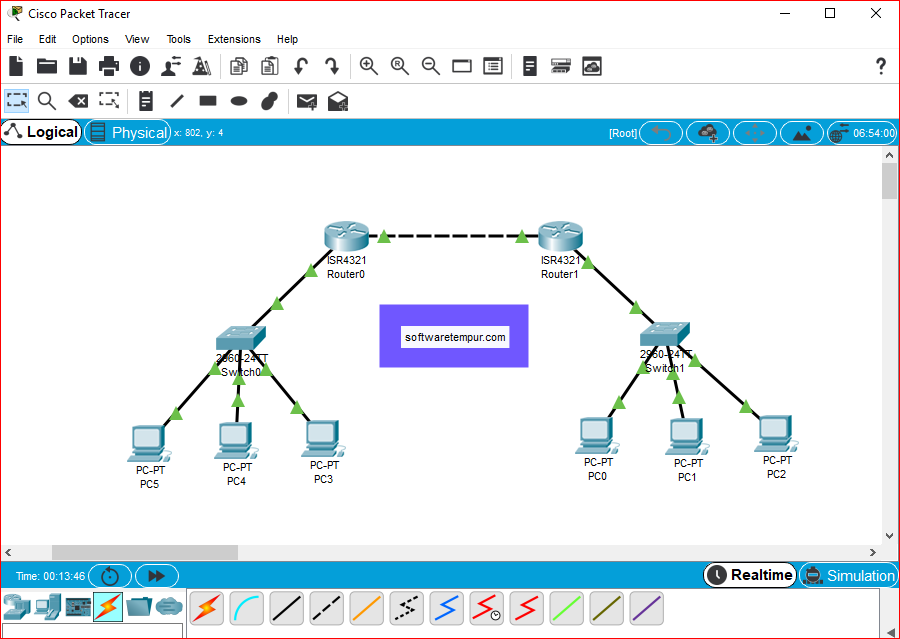Click the back navigation button beside Root
The width and height of the screenshot is (900, 639).
(661, 133)
